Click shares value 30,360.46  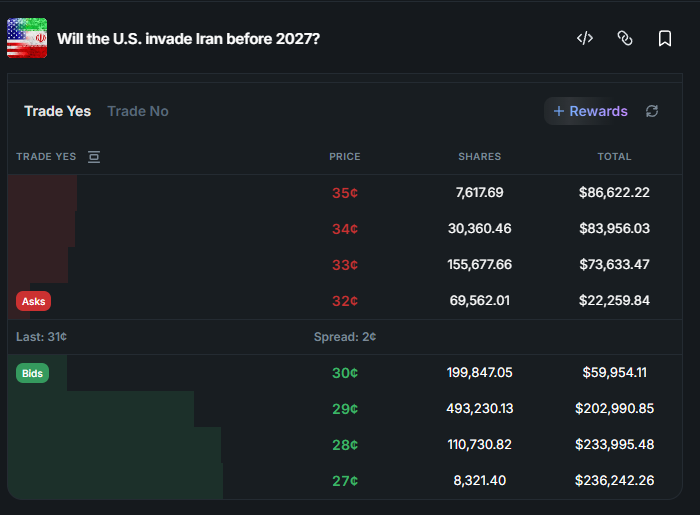tap(479, 228)
